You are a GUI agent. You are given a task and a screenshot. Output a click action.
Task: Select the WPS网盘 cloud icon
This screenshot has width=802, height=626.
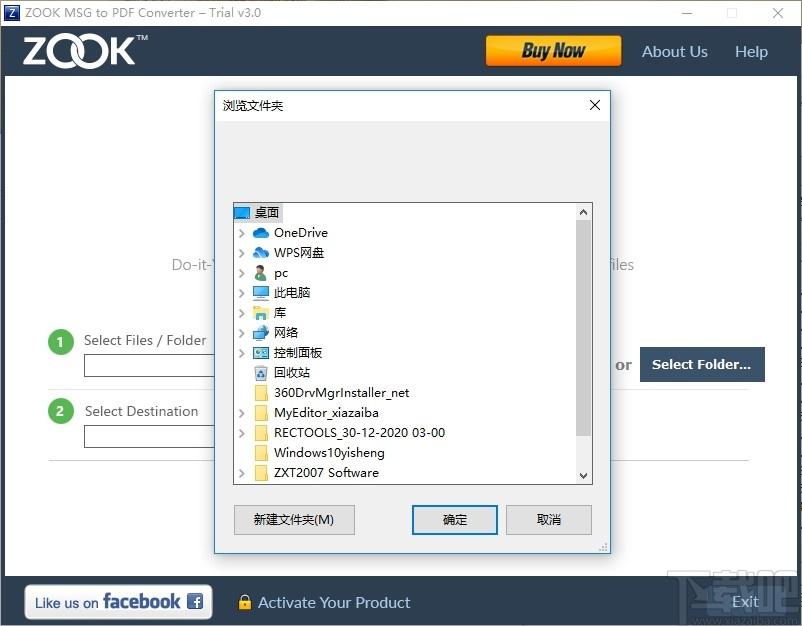261,253
